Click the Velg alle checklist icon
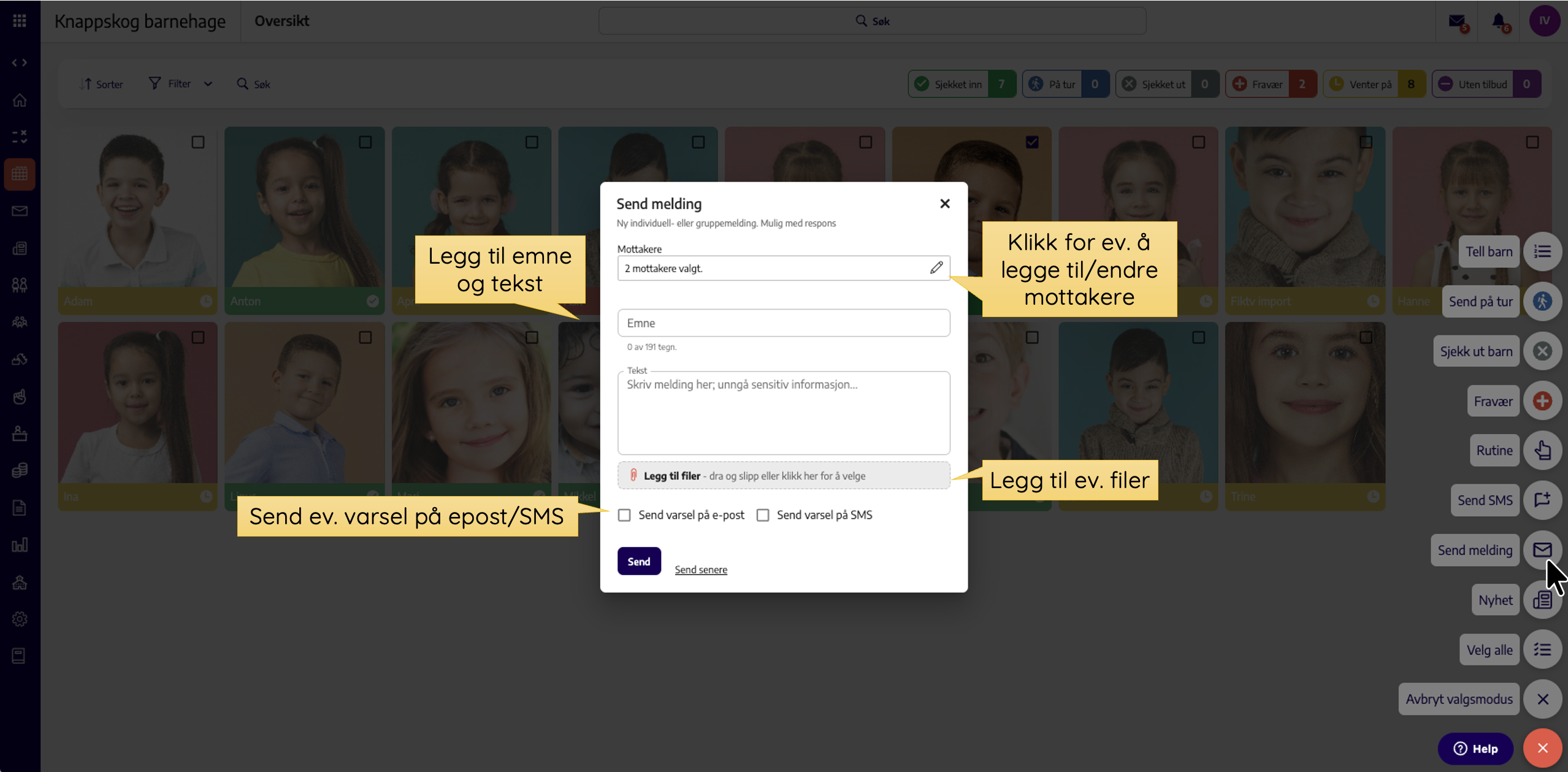This screenshot has height=772, width=1568. coord(1543,649)
